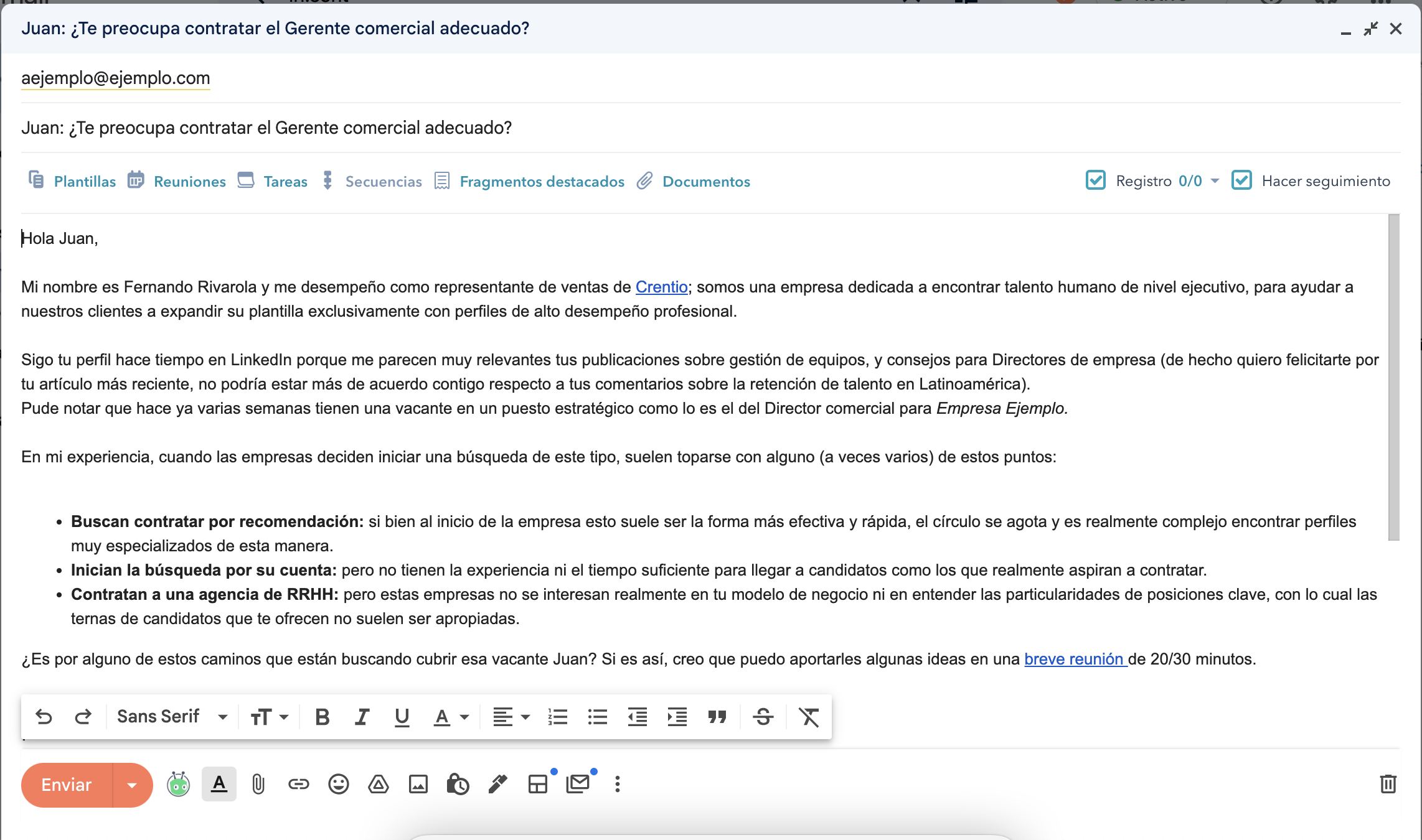Click the aejemplo@ejemplo.com recipient field
1422x840 pixels.
coord(116,78)
